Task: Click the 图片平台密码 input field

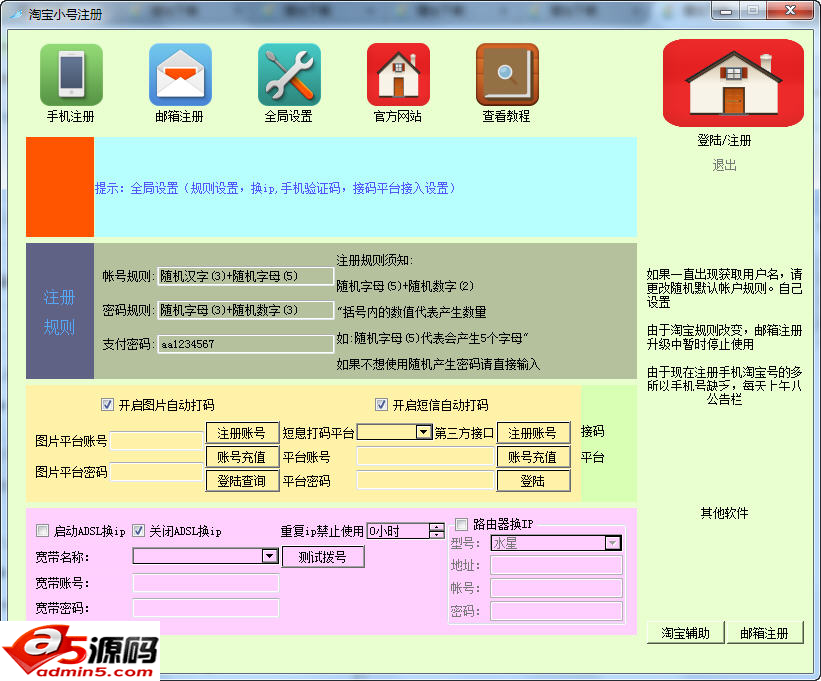Action: click(157, 472)
